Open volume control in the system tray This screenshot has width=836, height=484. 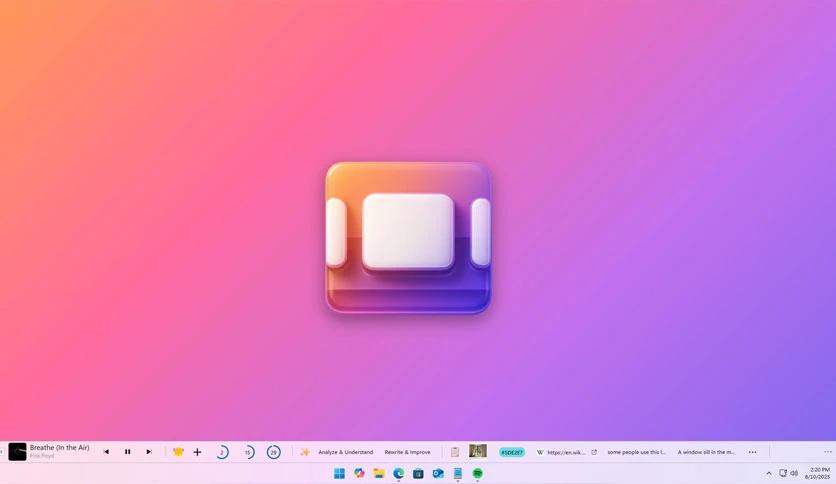794,473
